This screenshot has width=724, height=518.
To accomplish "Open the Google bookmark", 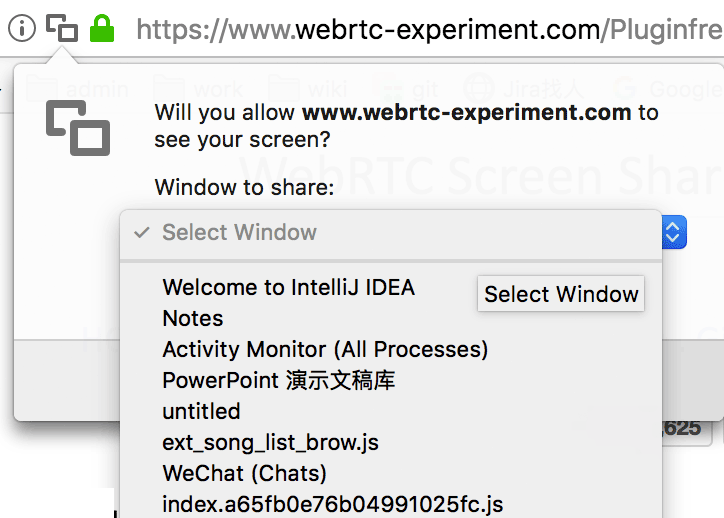I will coord(669,89).
